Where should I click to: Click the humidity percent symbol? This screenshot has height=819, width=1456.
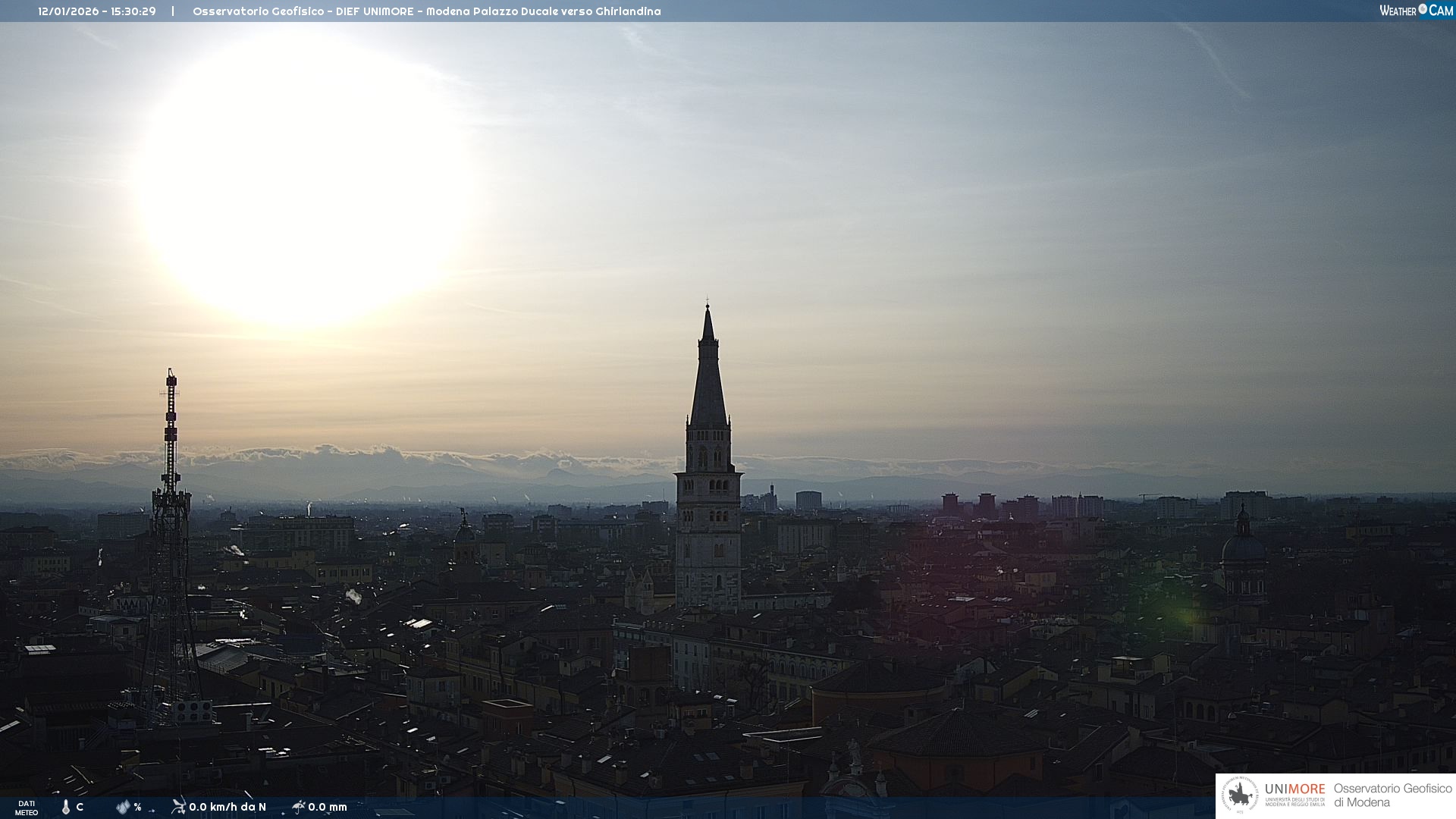pos(137,807)
